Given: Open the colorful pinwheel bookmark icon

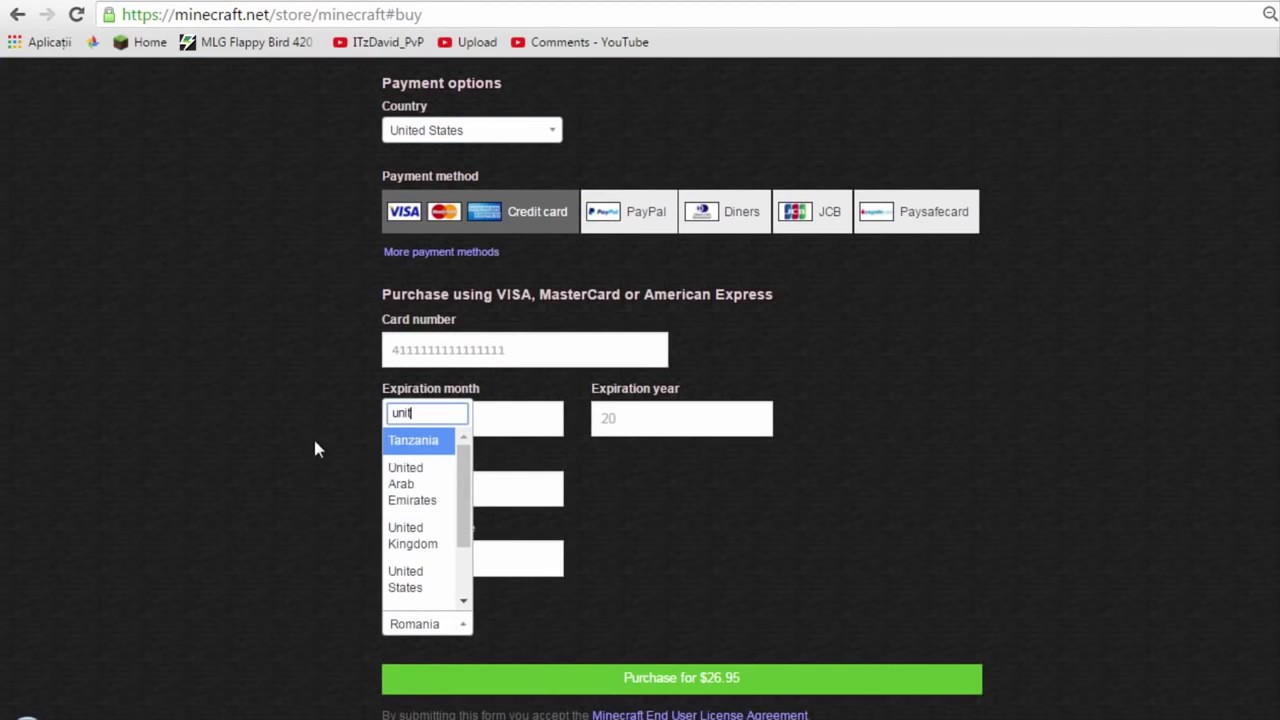Looking at the screenshot, I should [93, 42].
